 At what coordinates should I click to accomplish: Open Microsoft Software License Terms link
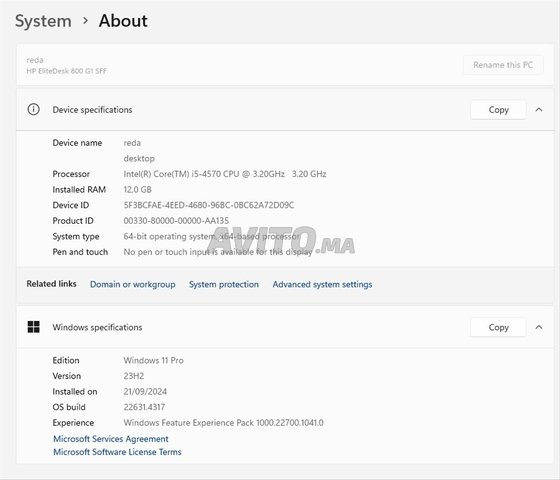point(117,452)
